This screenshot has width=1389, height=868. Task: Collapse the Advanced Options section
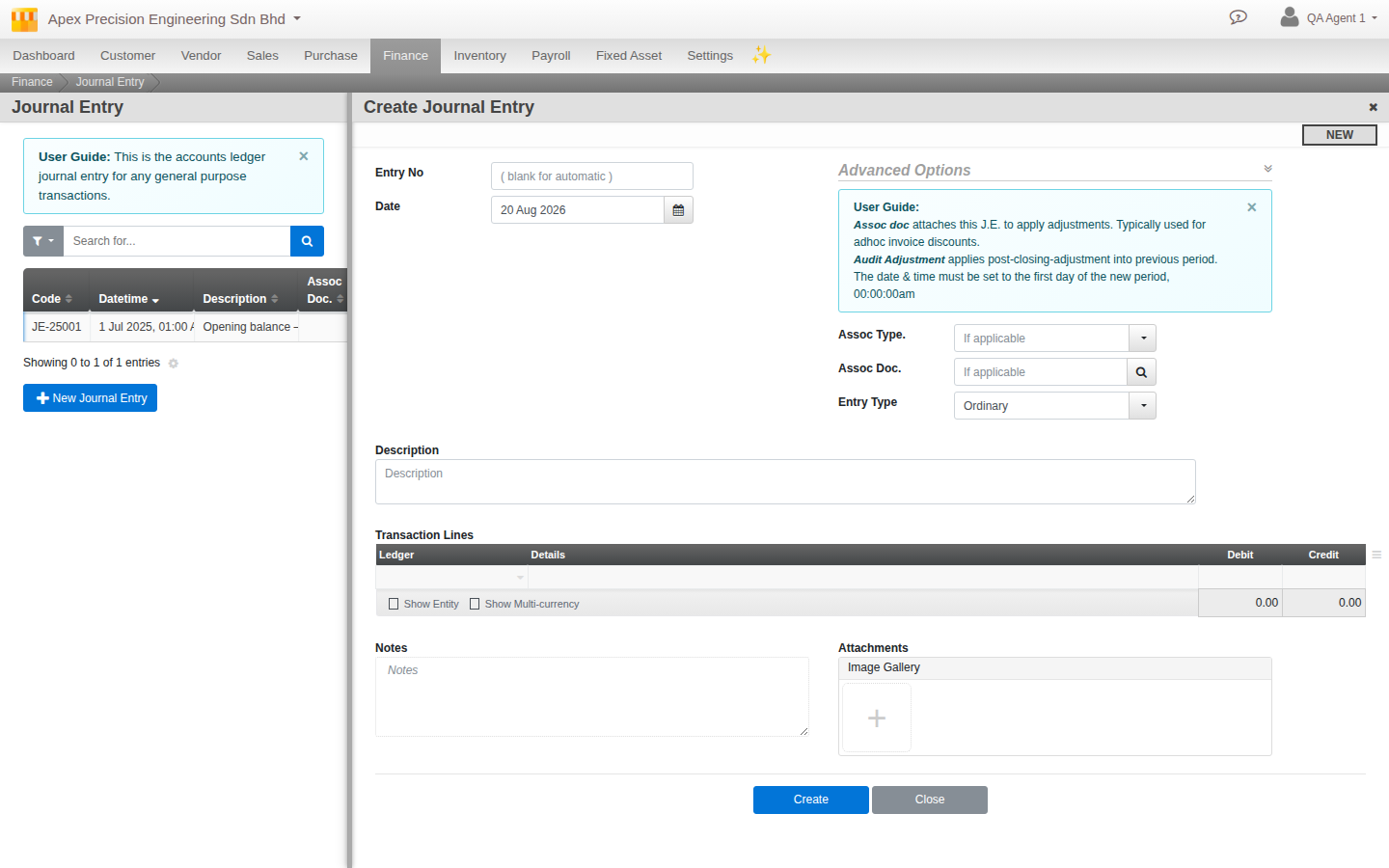(1267, 169)
